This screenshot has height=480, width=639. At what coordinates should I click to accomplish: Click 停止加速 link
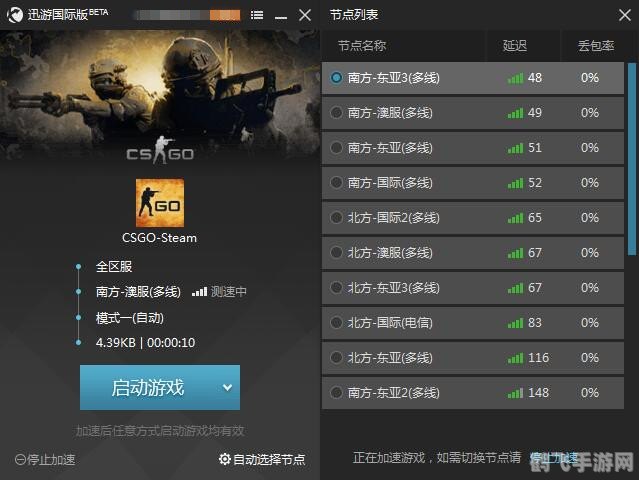(x=51, y=460)
